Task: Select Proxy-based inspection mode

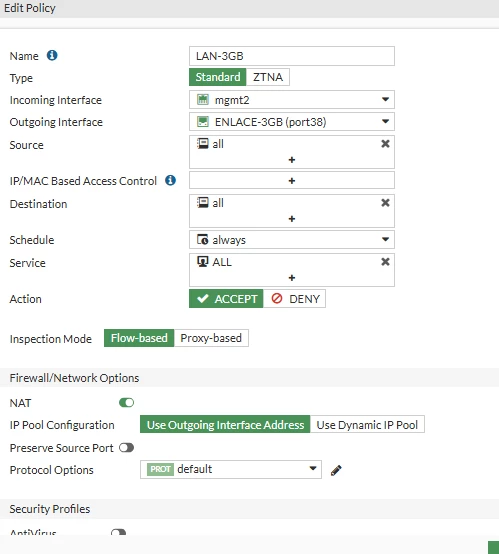Action: coord(211,338)
